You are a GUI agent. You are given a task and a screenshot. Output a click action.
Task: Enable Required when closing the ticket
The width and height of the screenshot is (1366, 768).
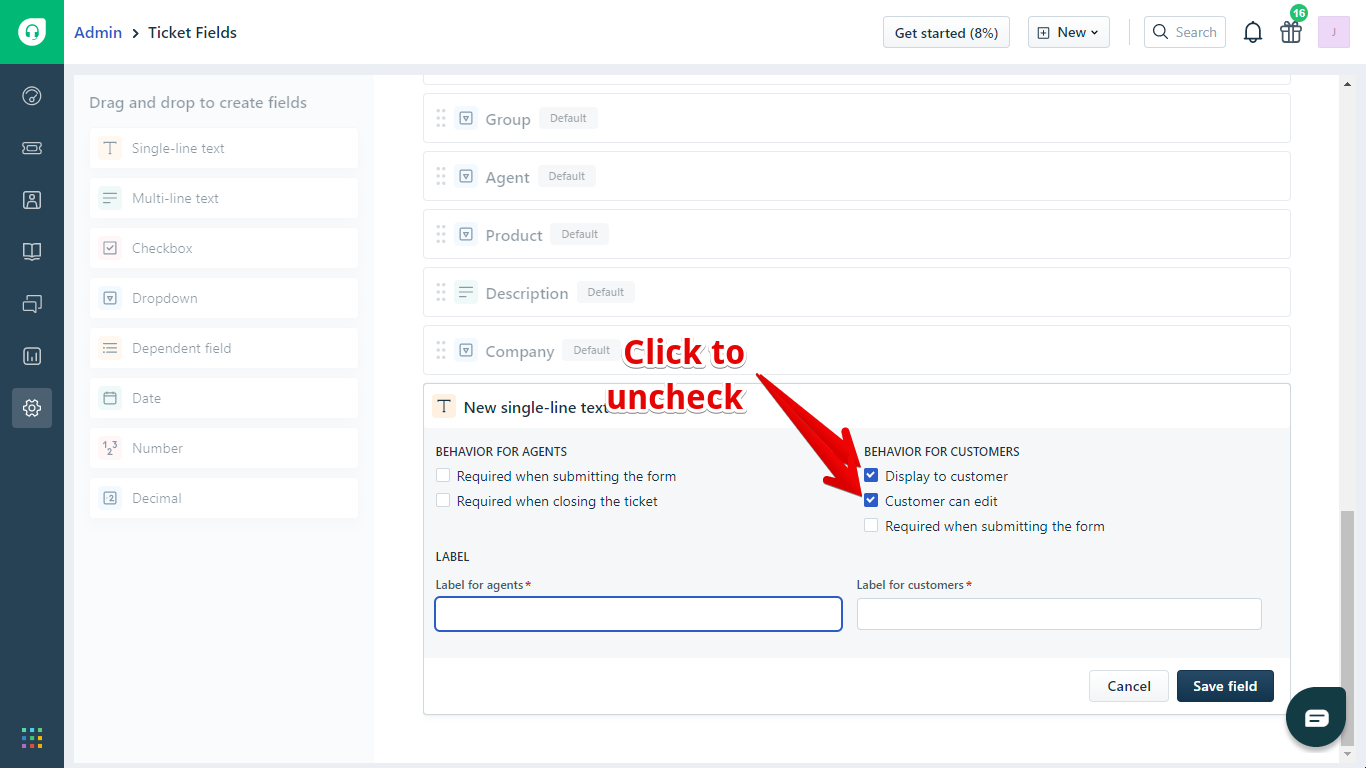click(x=443, y=501)
